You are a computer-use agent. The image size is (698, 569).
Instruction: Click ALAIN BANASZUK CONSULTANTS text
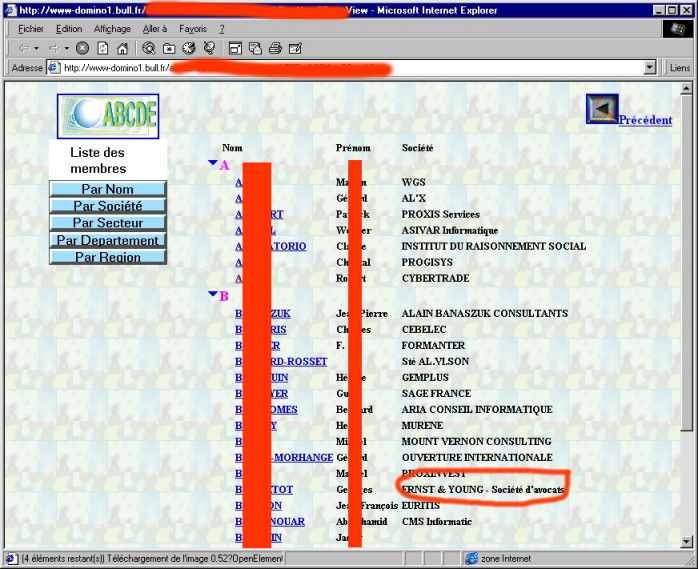click(x=485, y=313)
